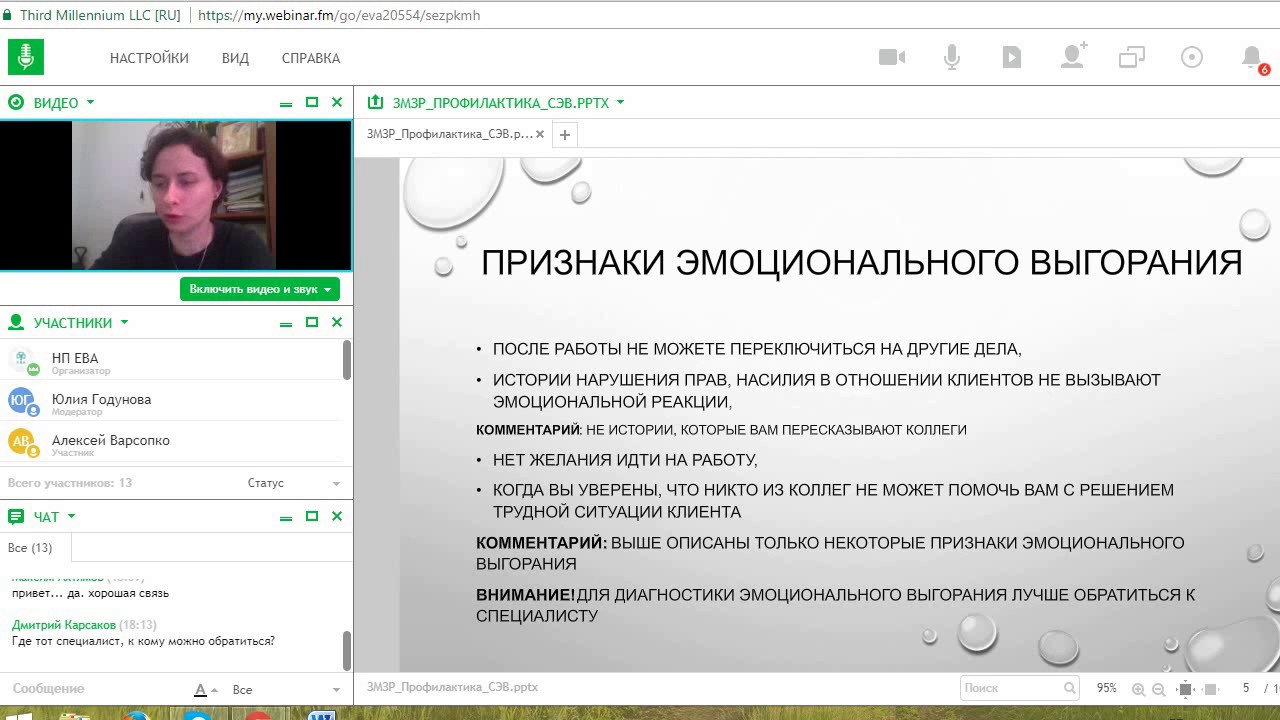
Task: Click the ВИДЕО panel eye icon
Action: pos(16,102)
